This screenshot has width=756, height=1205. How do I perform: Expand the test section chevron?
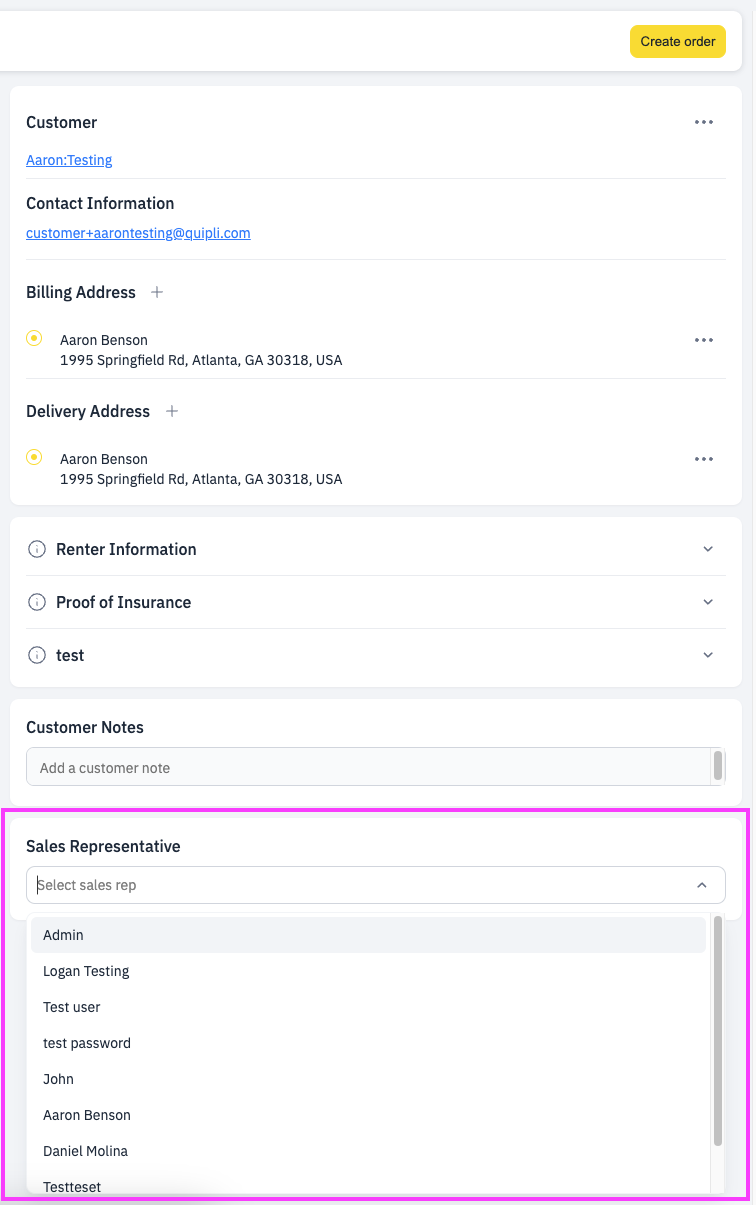(708, 655)
